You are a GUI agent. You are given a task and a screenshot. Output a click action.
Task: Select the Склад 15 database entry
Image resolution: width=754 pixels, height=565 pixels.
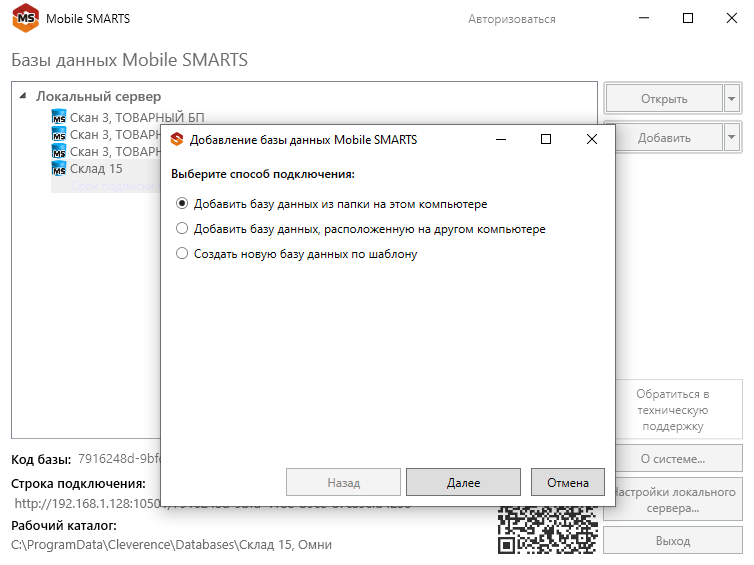pyautogui.click(x=96, y=169)
